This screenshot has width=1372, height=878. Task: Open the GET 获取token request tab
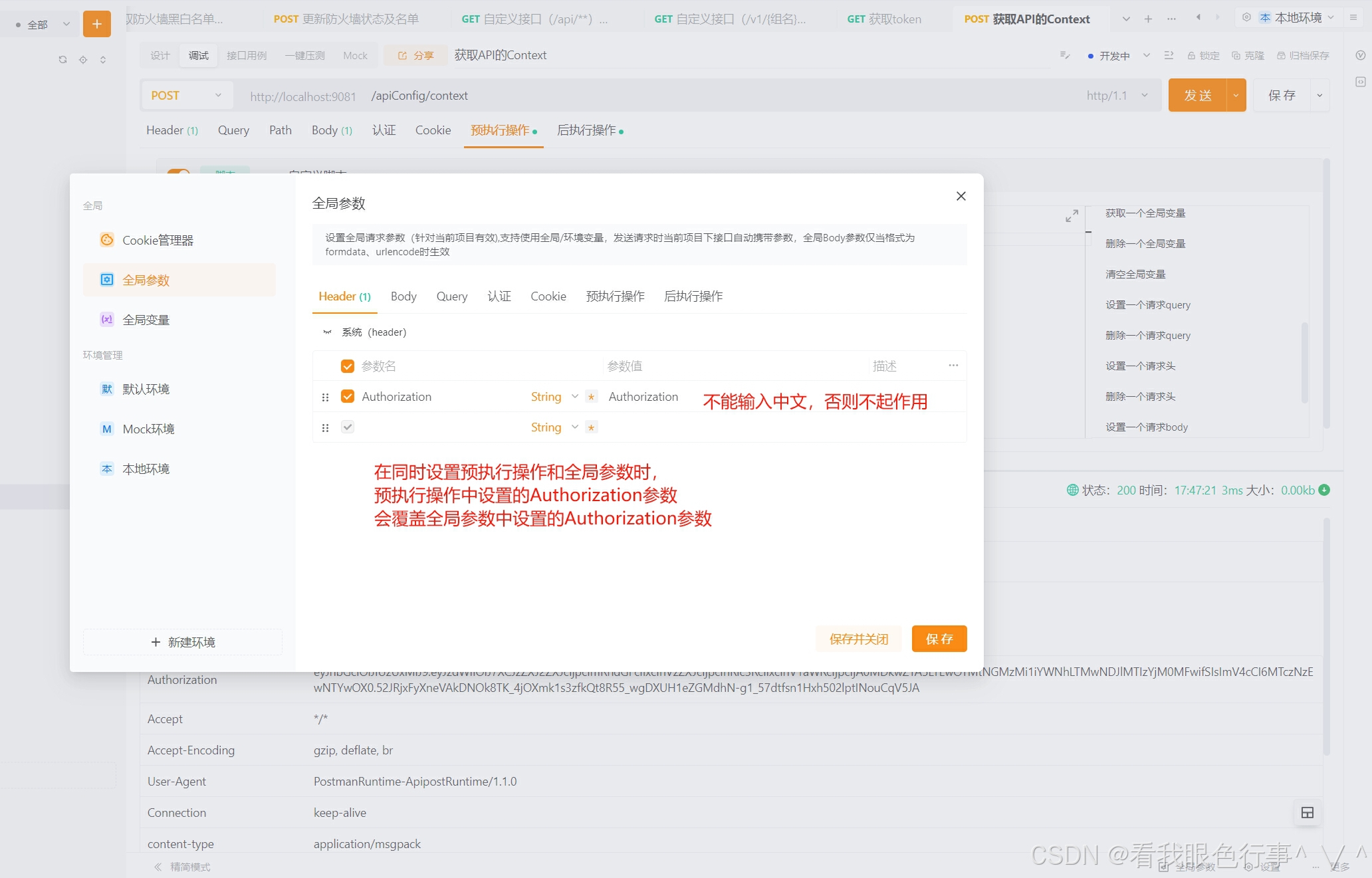[883, 19]
